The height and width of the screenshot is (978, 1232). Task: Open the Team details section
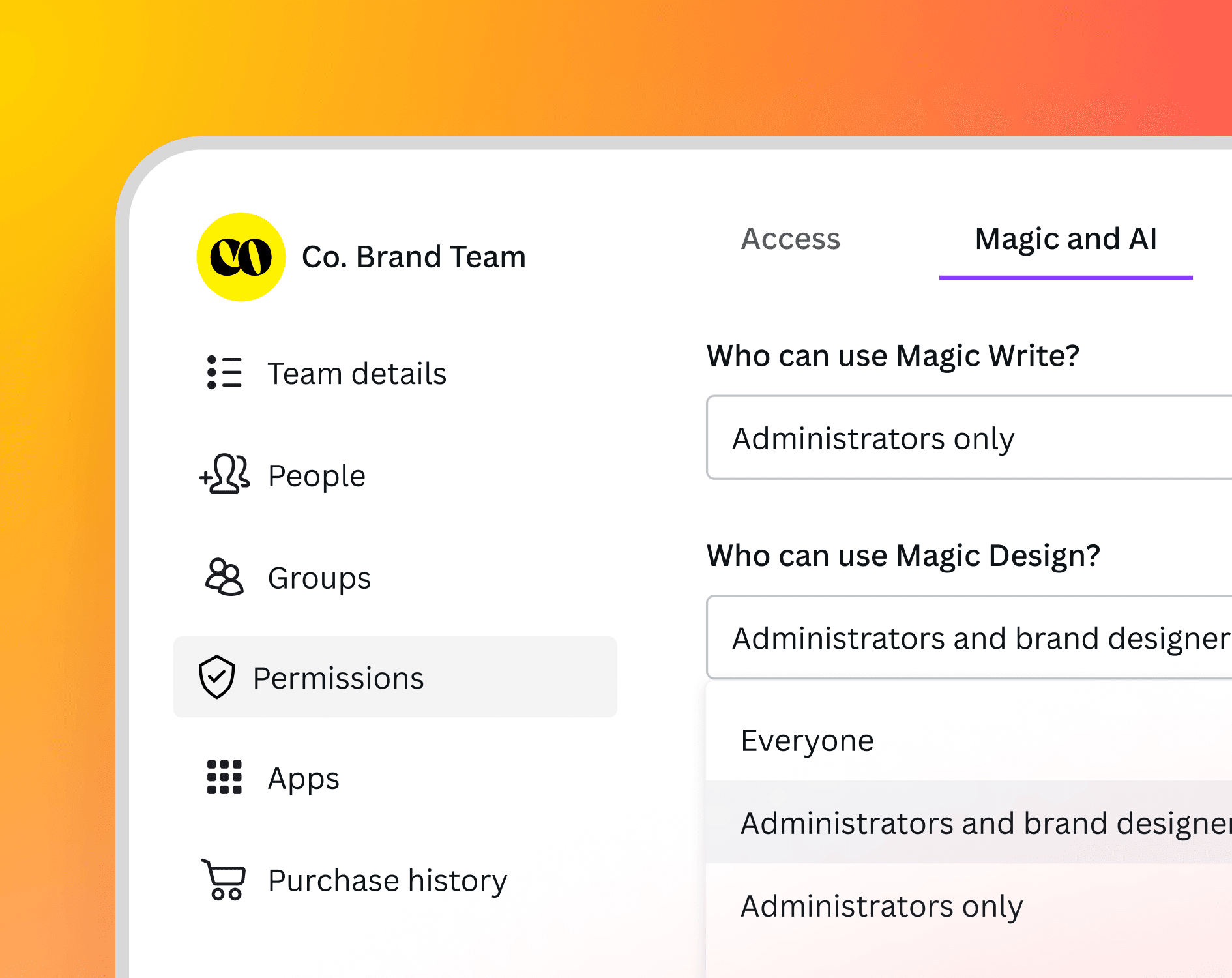357,372
